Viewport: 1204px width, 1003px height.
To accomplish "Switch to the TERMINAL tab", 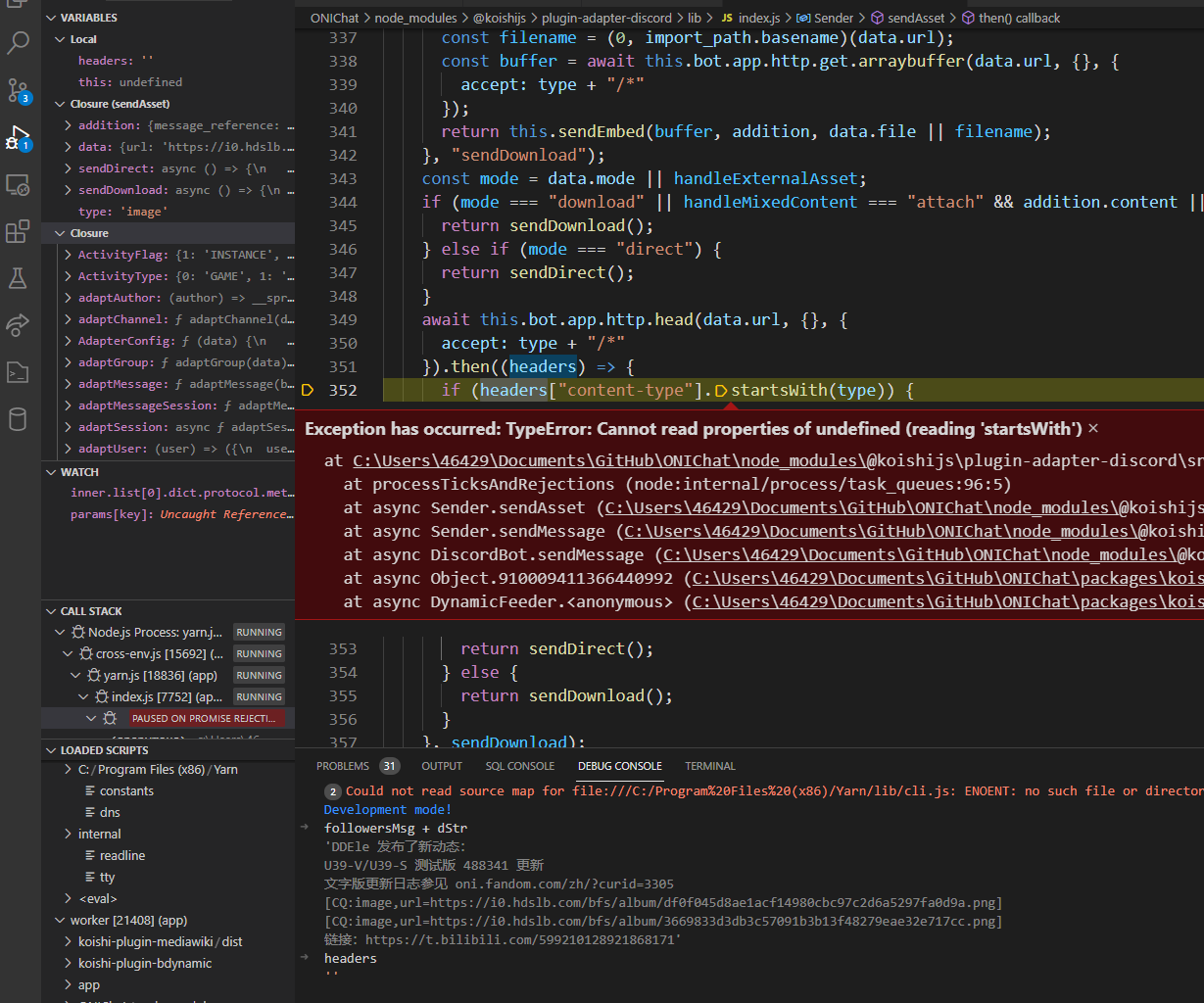I will (710, 766).
